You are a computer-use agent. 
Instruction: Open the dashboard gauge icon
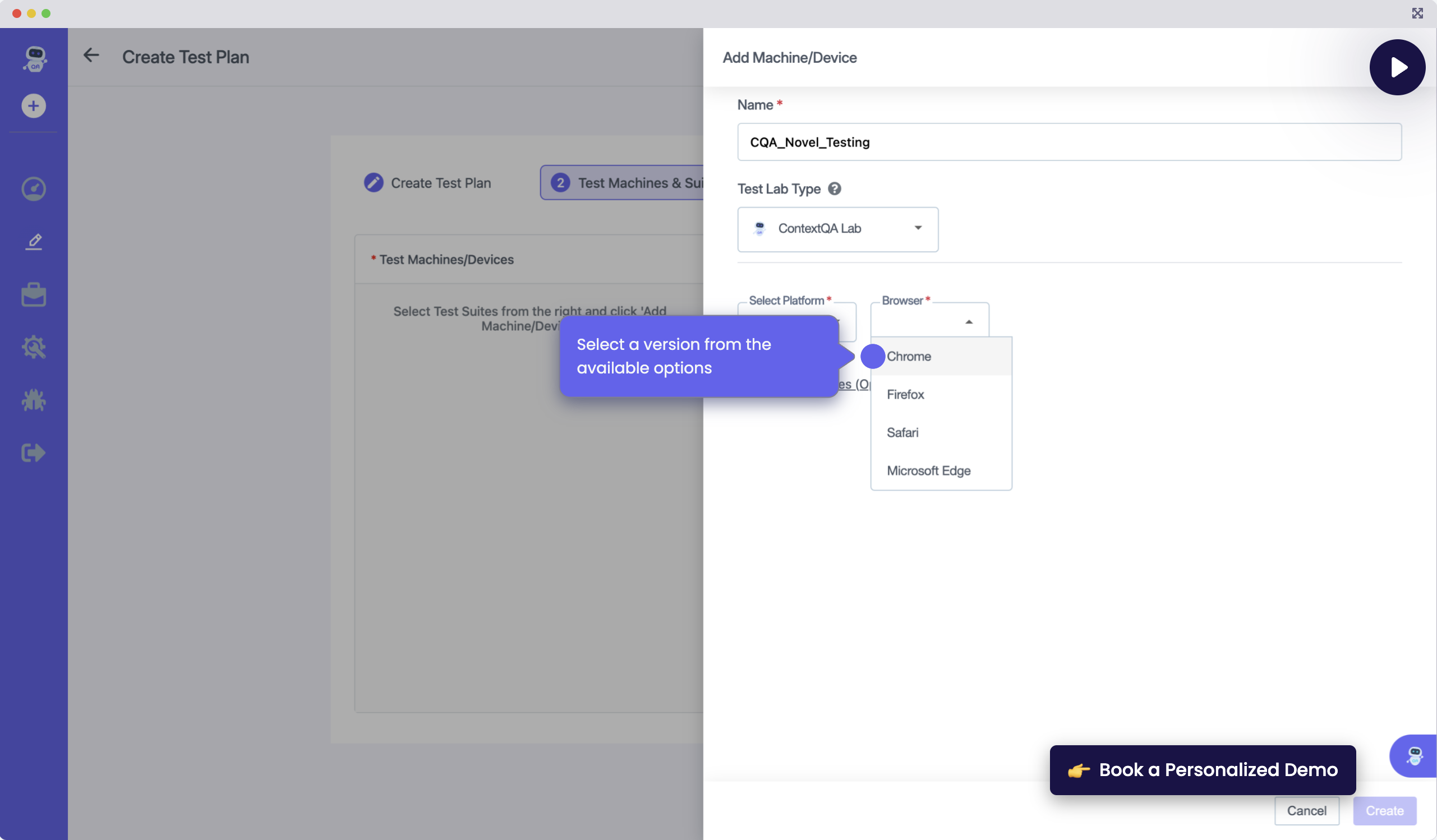click(x=34, y=189)
